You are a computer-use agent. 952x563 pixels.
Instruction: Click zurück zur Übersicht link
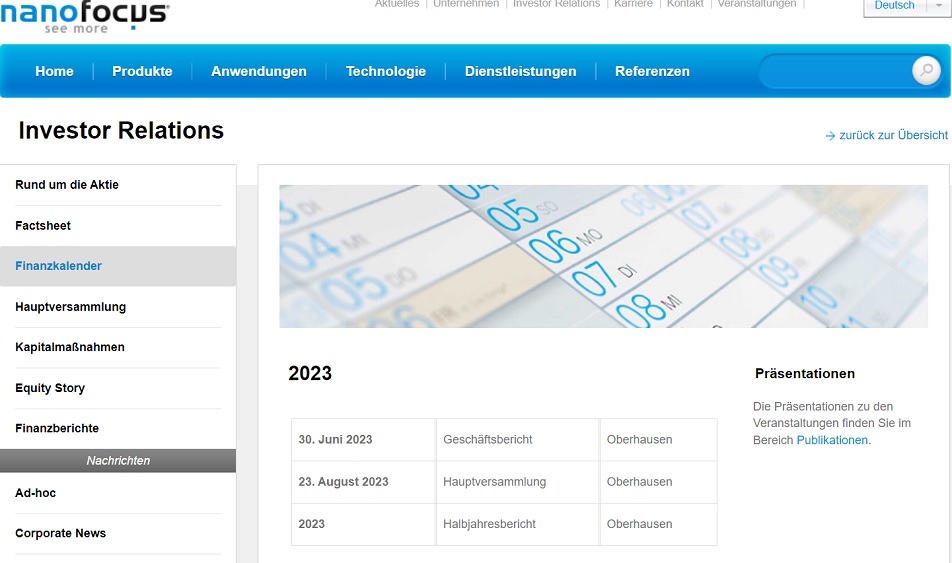[886, 135]
